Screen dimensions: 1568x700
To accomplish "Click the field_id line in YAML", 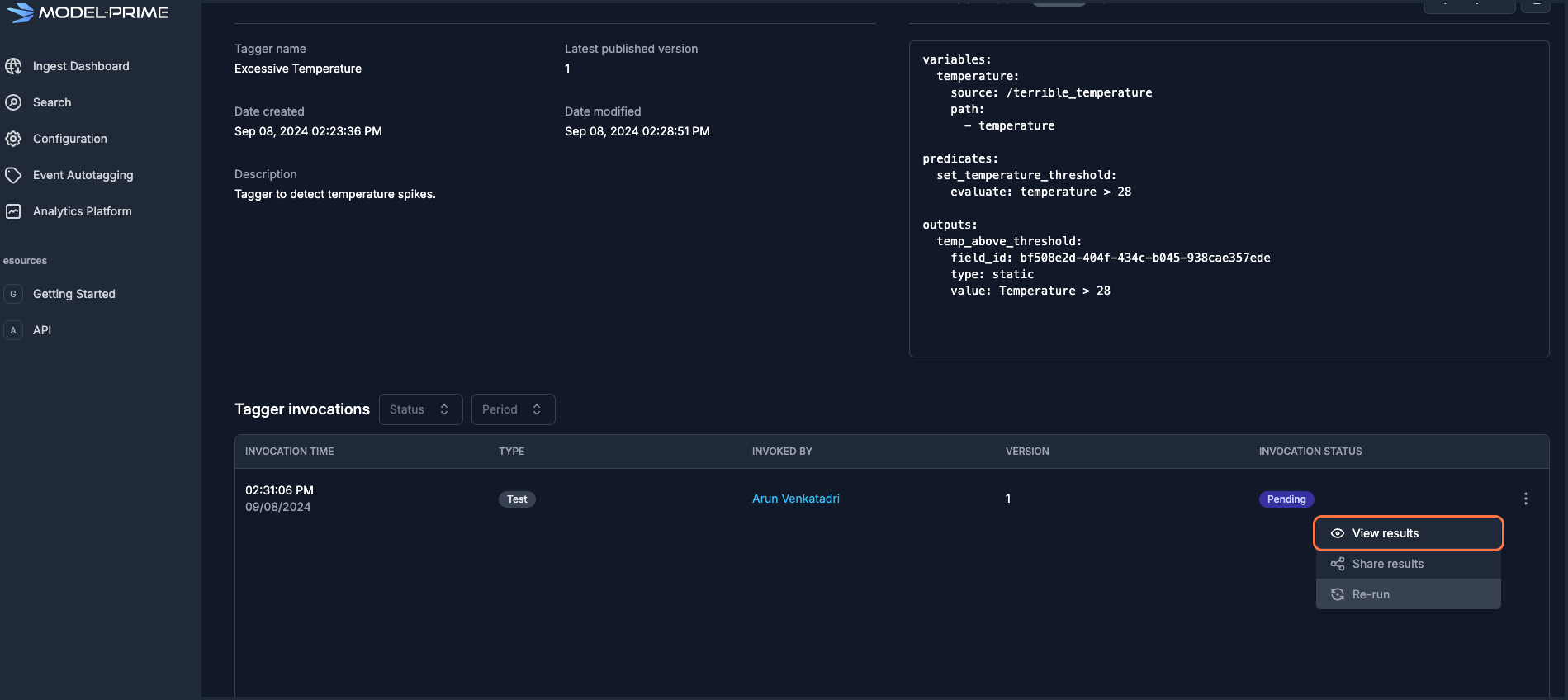I will point(1111,258).
